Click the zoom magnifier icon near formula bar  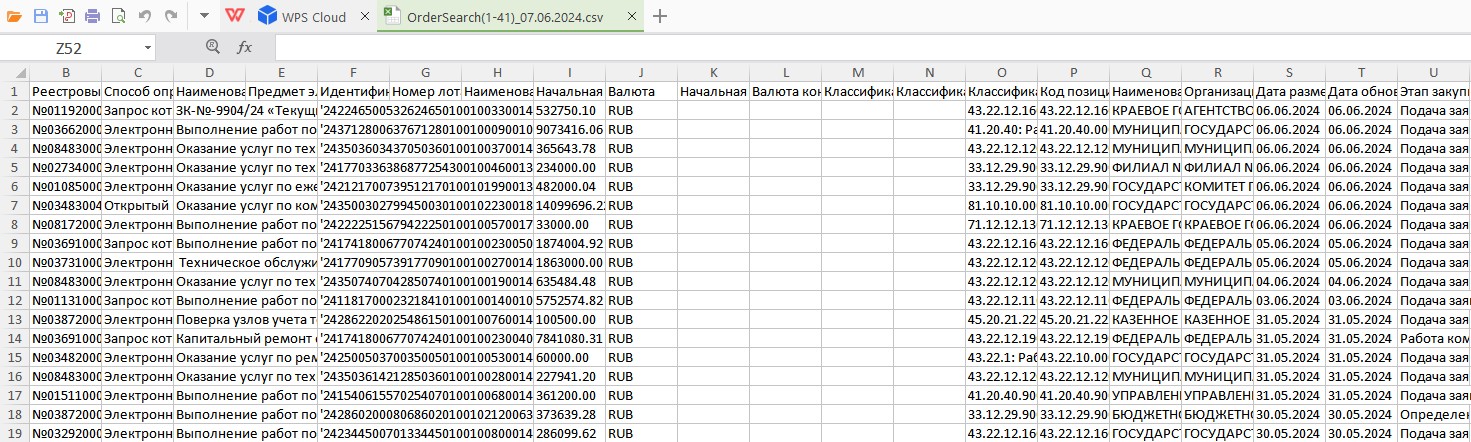pos(212,47)
